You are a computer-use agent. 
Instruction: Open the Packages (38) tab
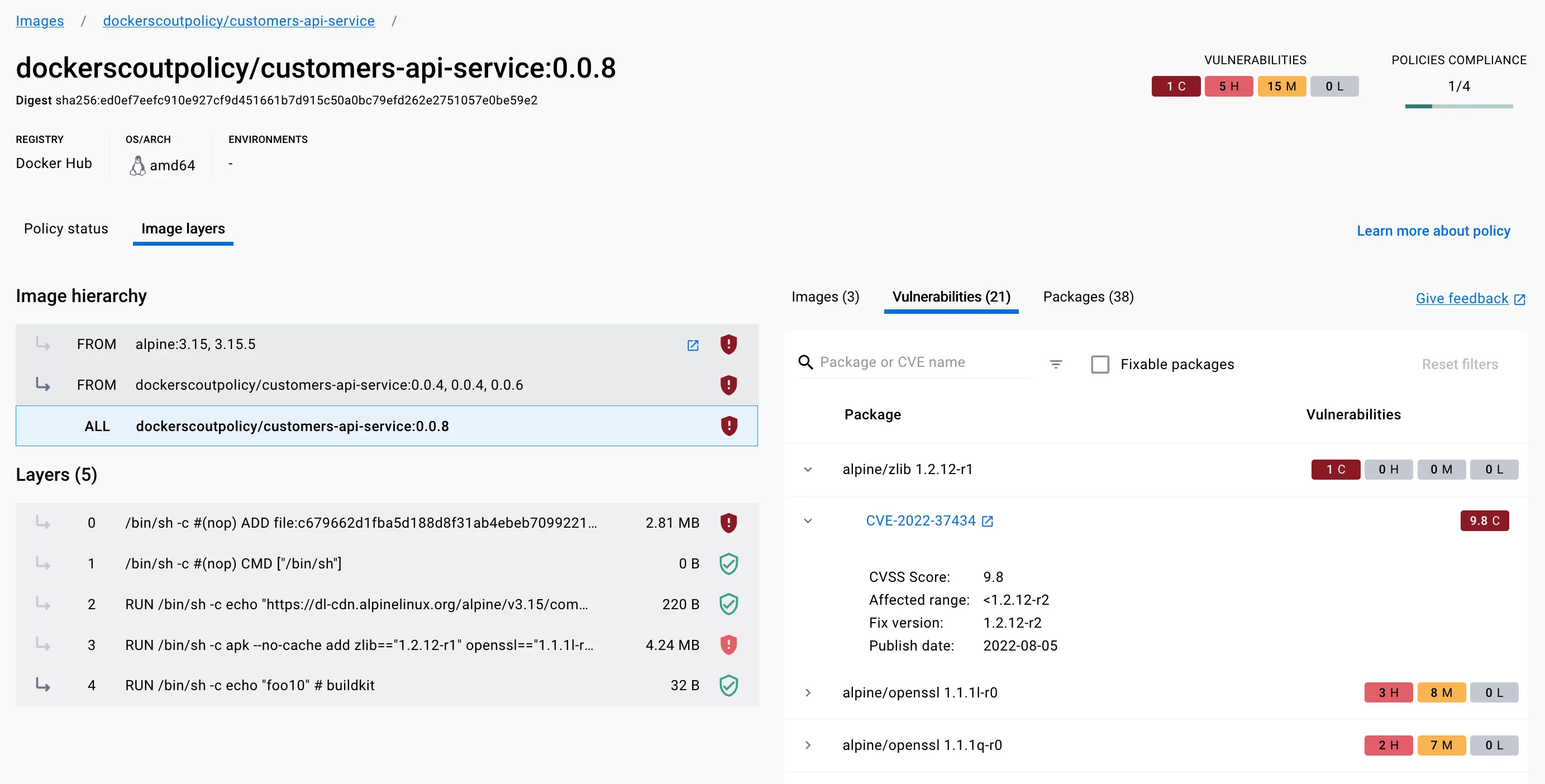click(x=1088, y=297)
